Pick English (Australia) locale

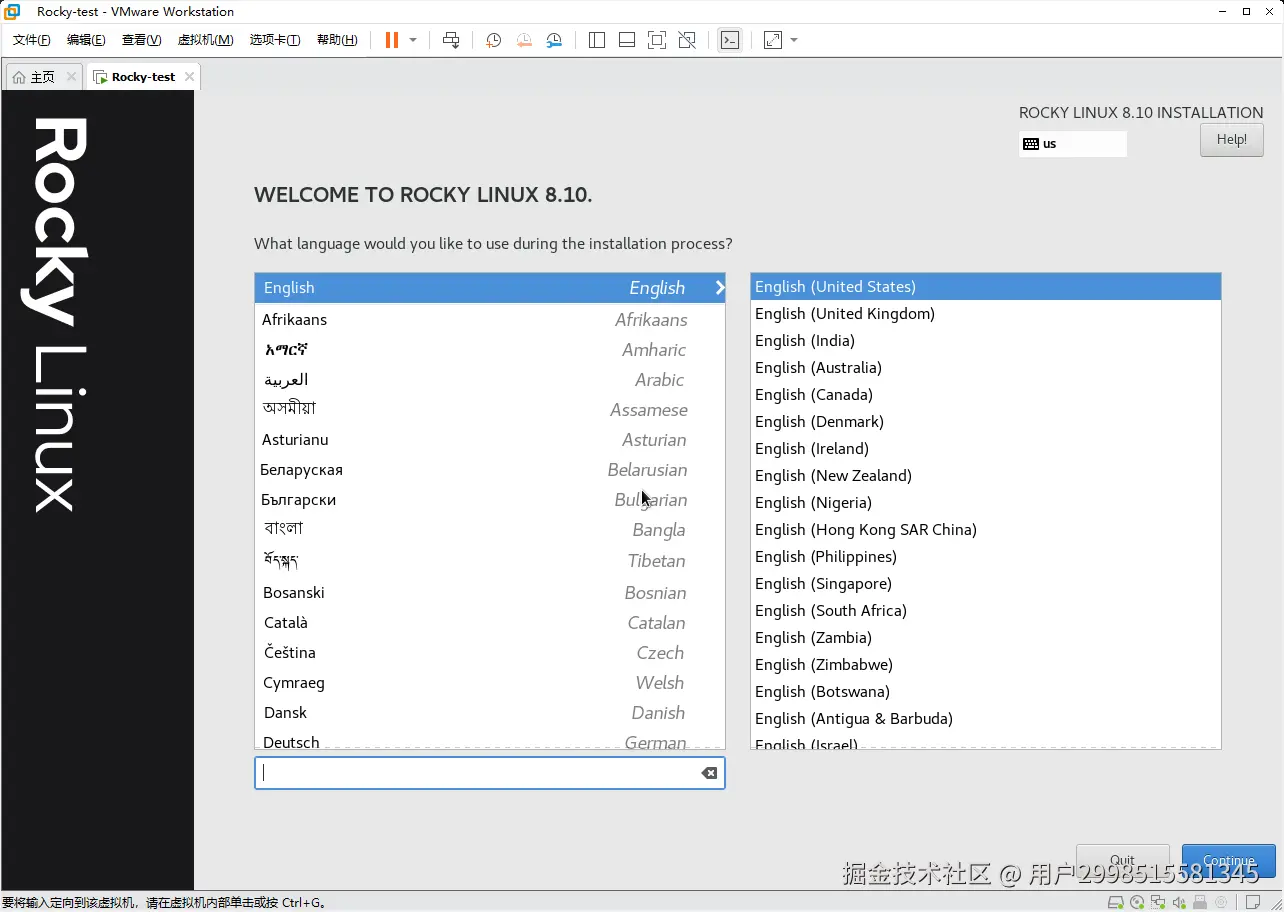pos(986,368)
